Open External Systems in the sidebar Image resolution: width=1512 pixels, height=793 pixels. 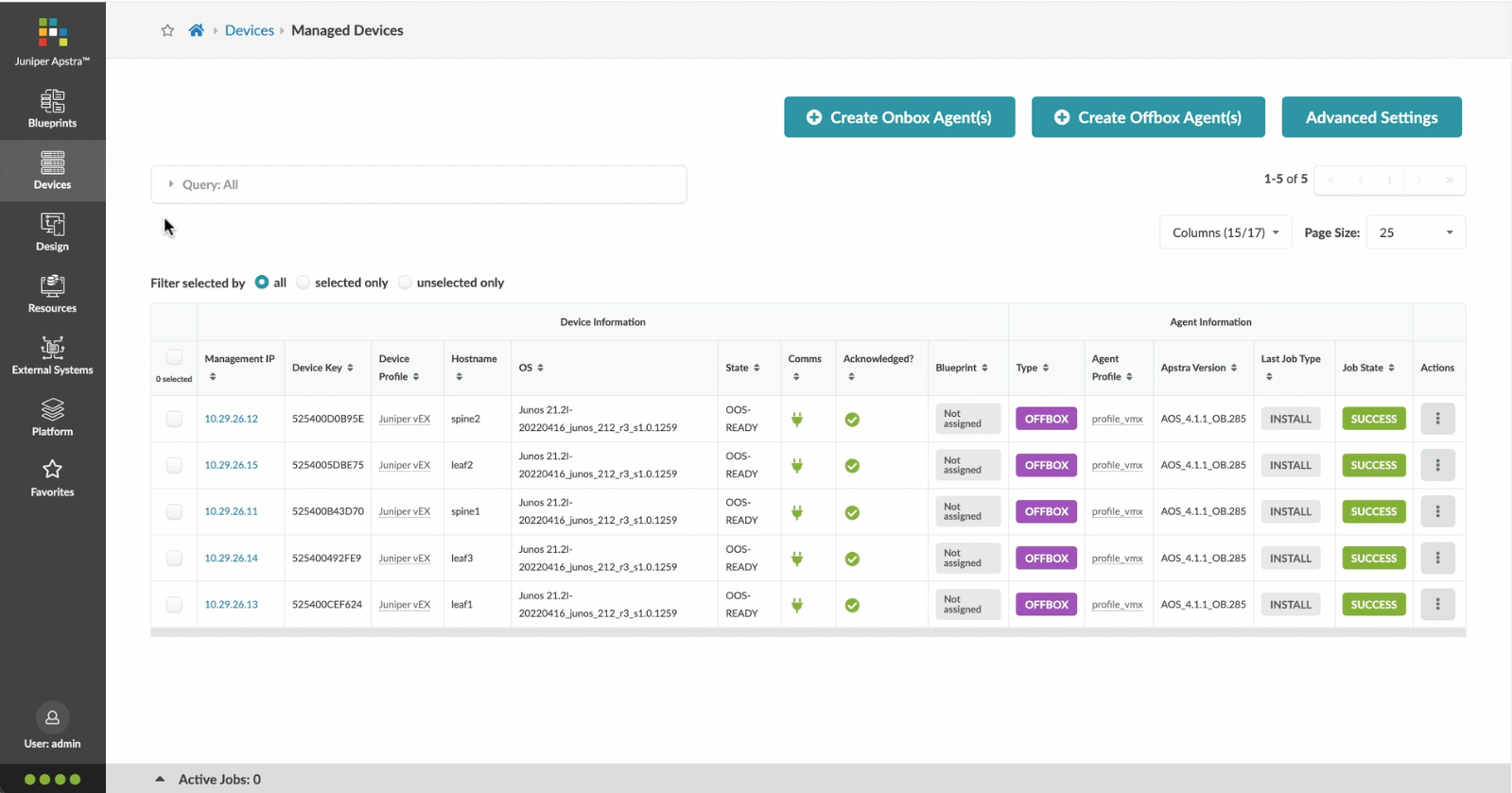click(52, 355)
